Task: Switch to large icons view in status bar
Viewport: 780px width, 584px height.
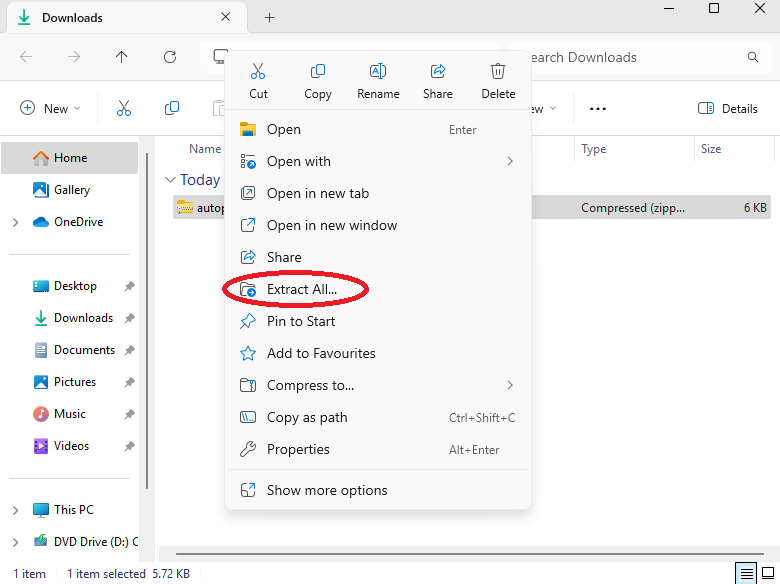Action: [x=769, y=574]
